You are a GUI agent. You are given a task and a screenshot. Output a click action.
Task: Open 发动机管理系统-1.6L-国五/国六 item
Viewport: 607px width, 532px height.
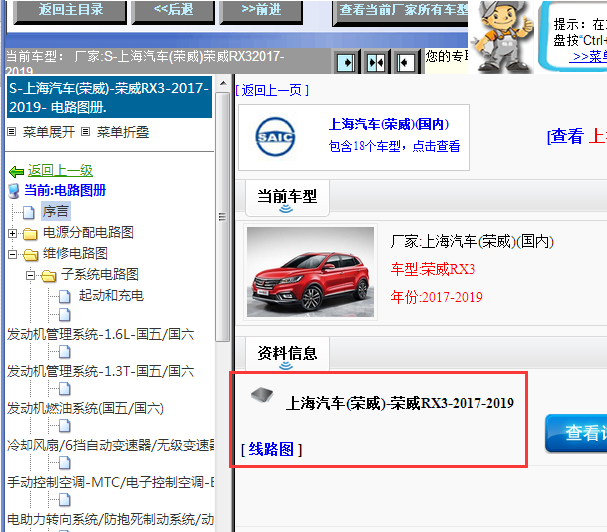[101, 334]
